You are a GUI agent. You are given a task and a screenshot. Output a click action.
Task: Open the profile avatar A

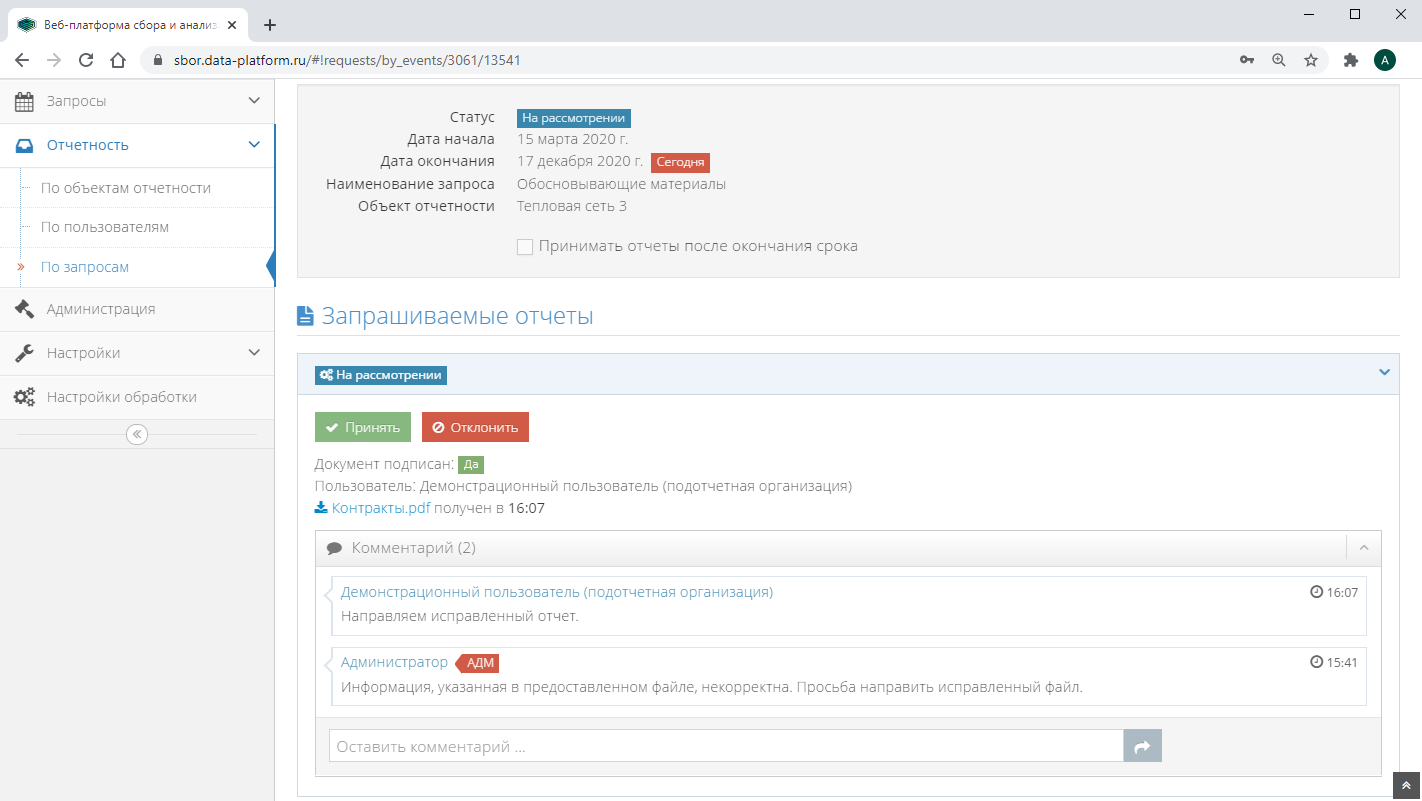[x=1384, y=60]
